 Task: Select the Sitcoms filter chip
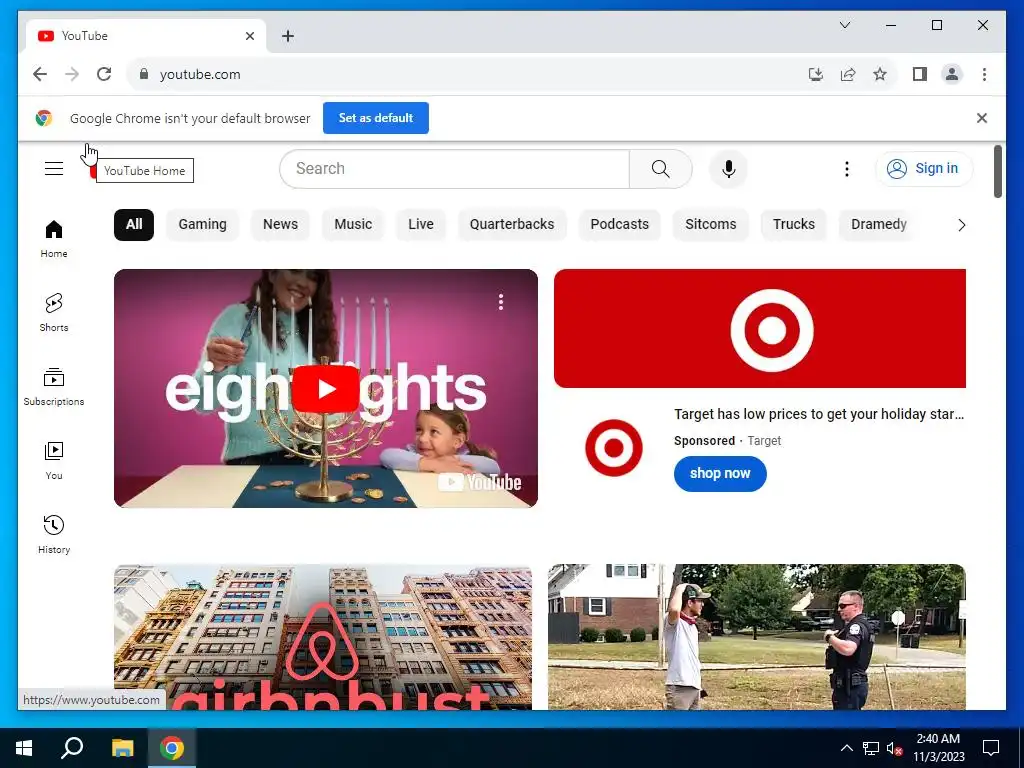[711, 225]
